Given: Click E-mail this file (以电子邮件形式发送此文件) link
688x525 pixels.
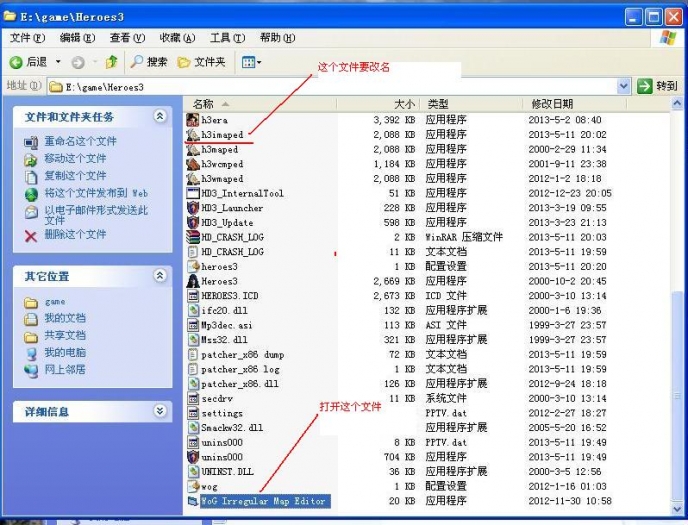Looking at the screenshot, I should tap(96, 215).
